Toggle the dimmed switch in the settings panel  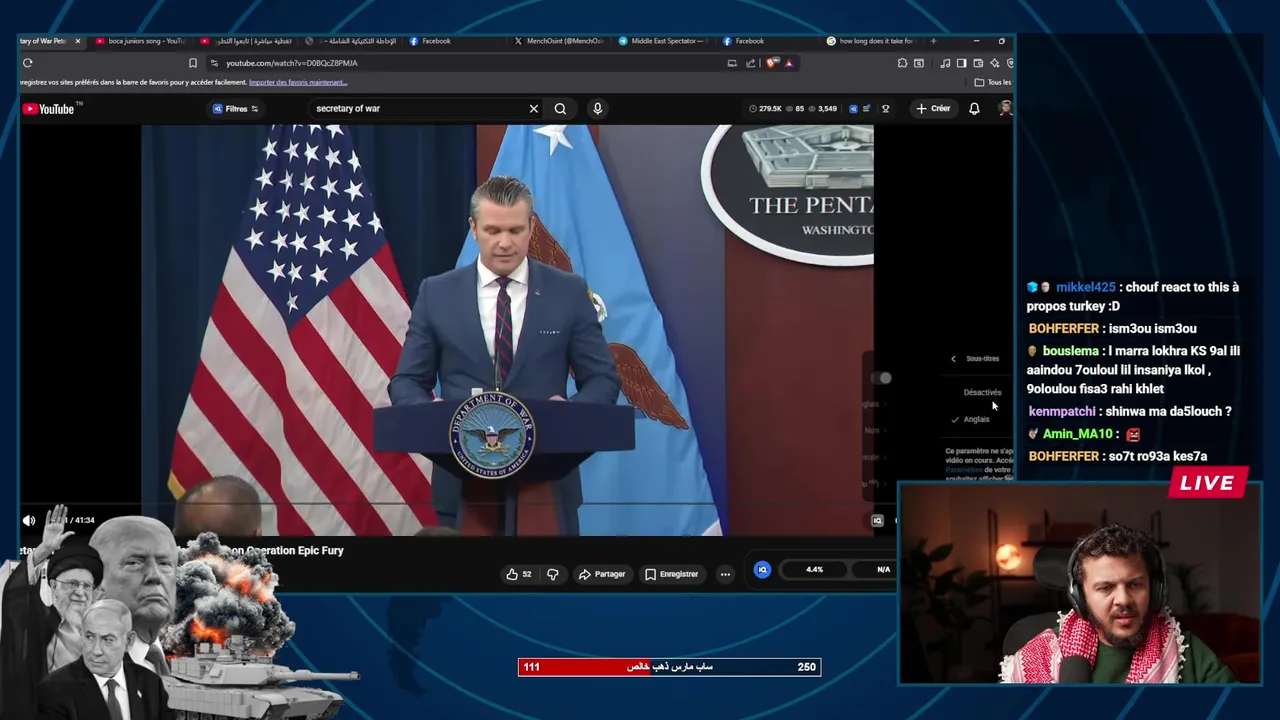click(x=882, y=378)
